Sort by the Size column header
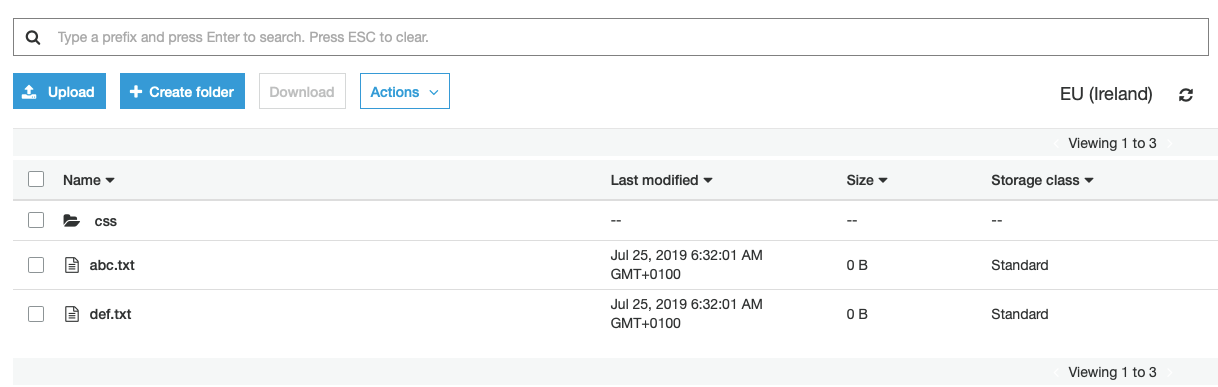The image size is (1218, 387). (867, 180)
